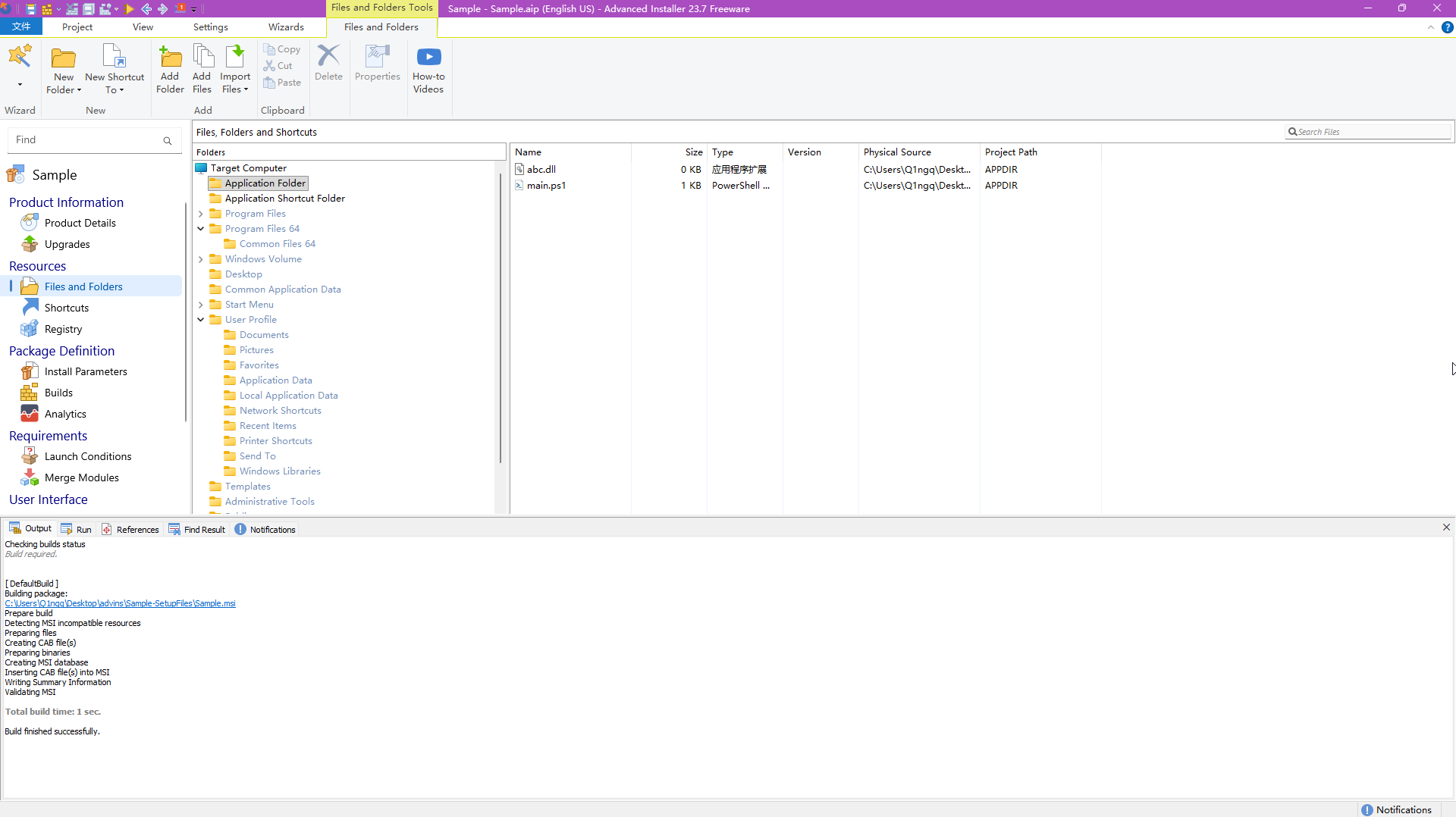Switch to the References output tab

[x=130, y=529]
